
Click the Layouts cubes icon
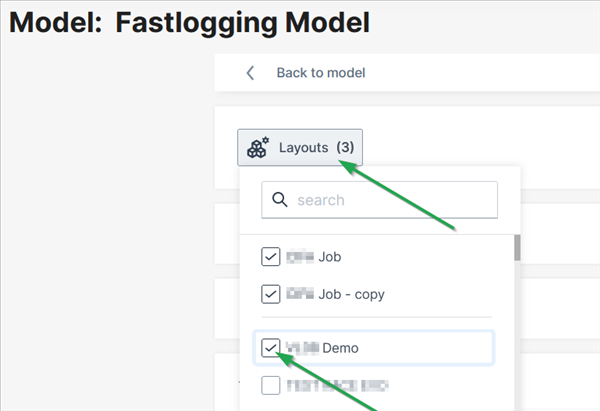(x=258, y=148)
